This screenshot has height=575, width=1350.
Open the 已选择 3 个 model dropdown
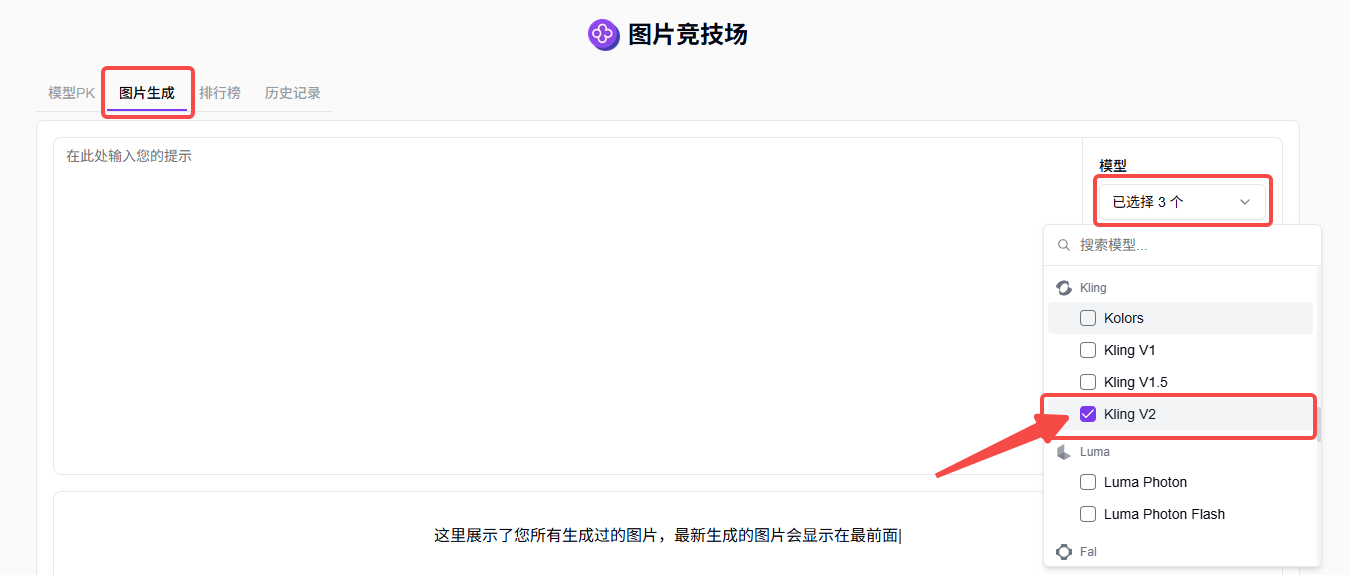coord(1182,202)
